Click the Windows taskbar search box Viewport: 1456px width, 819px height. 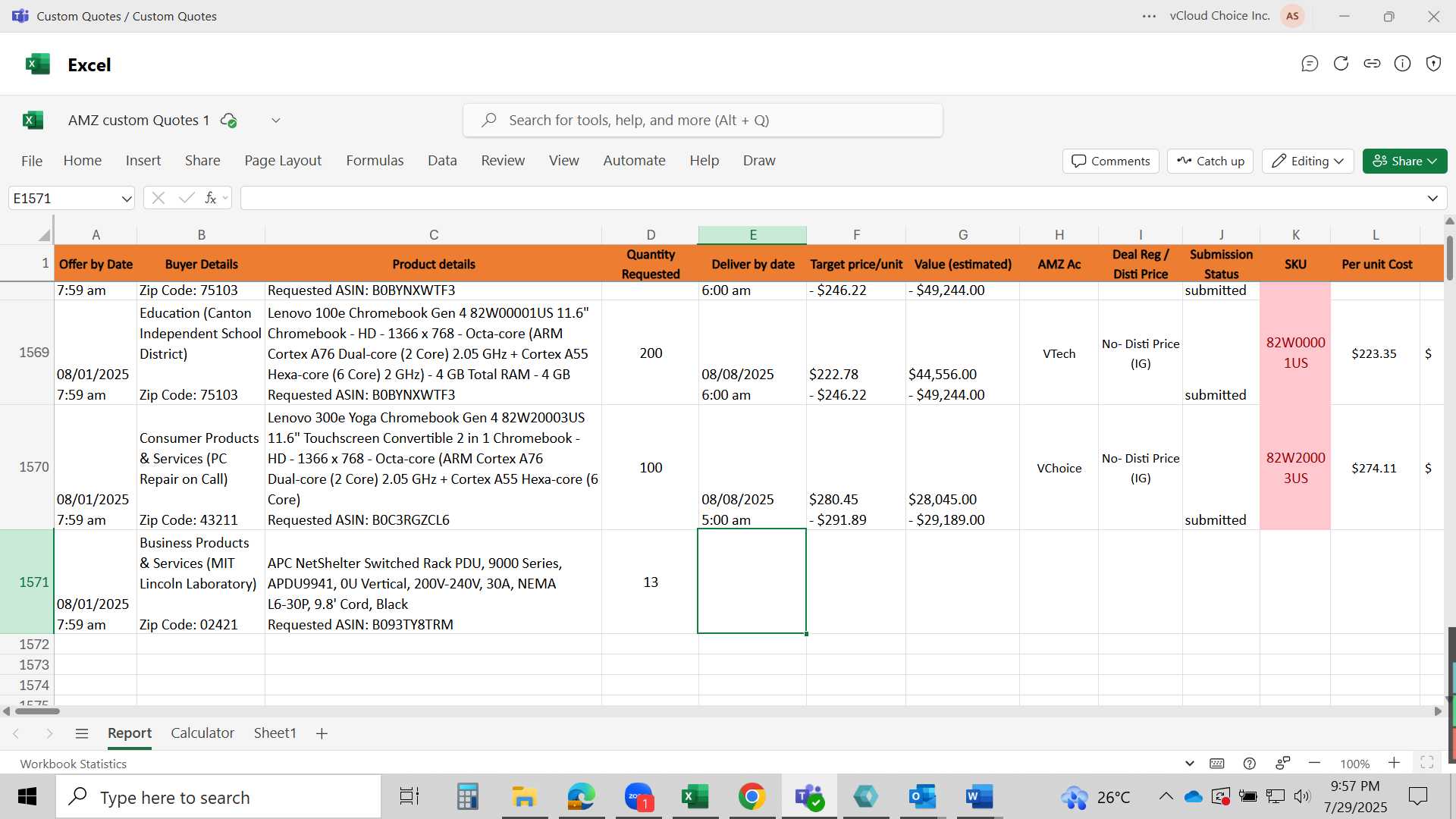218,797
